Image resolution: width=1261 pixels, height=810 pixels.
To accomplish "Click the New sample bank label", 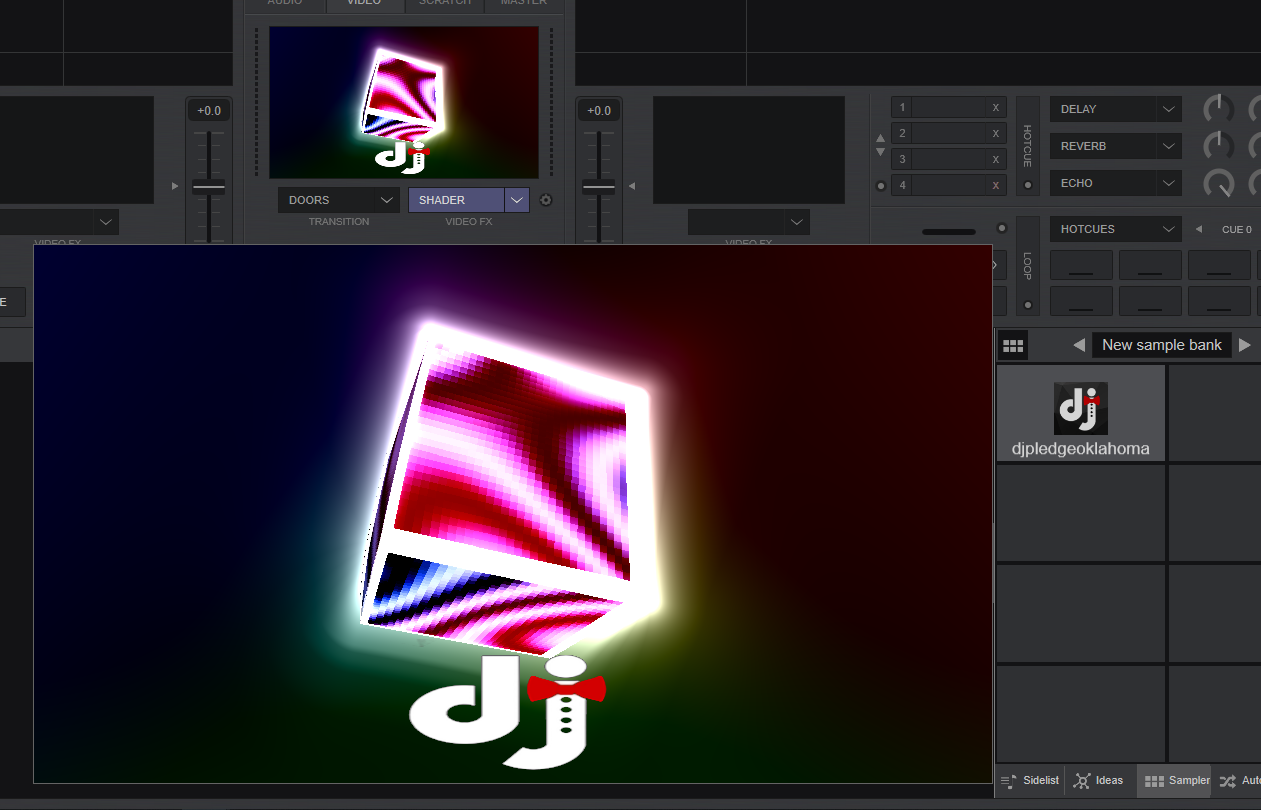I will click(1161, 345).
